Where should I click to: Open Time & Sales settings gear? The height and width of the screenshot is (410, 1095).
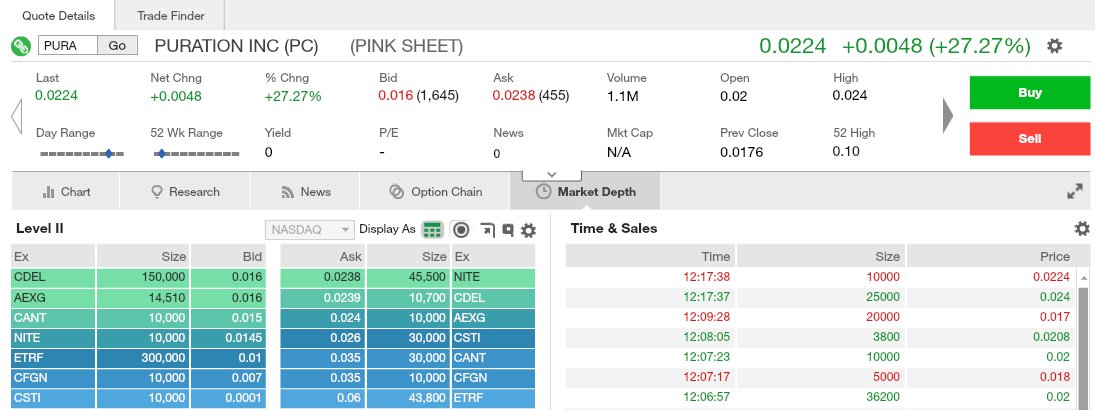coord(1082,228)
